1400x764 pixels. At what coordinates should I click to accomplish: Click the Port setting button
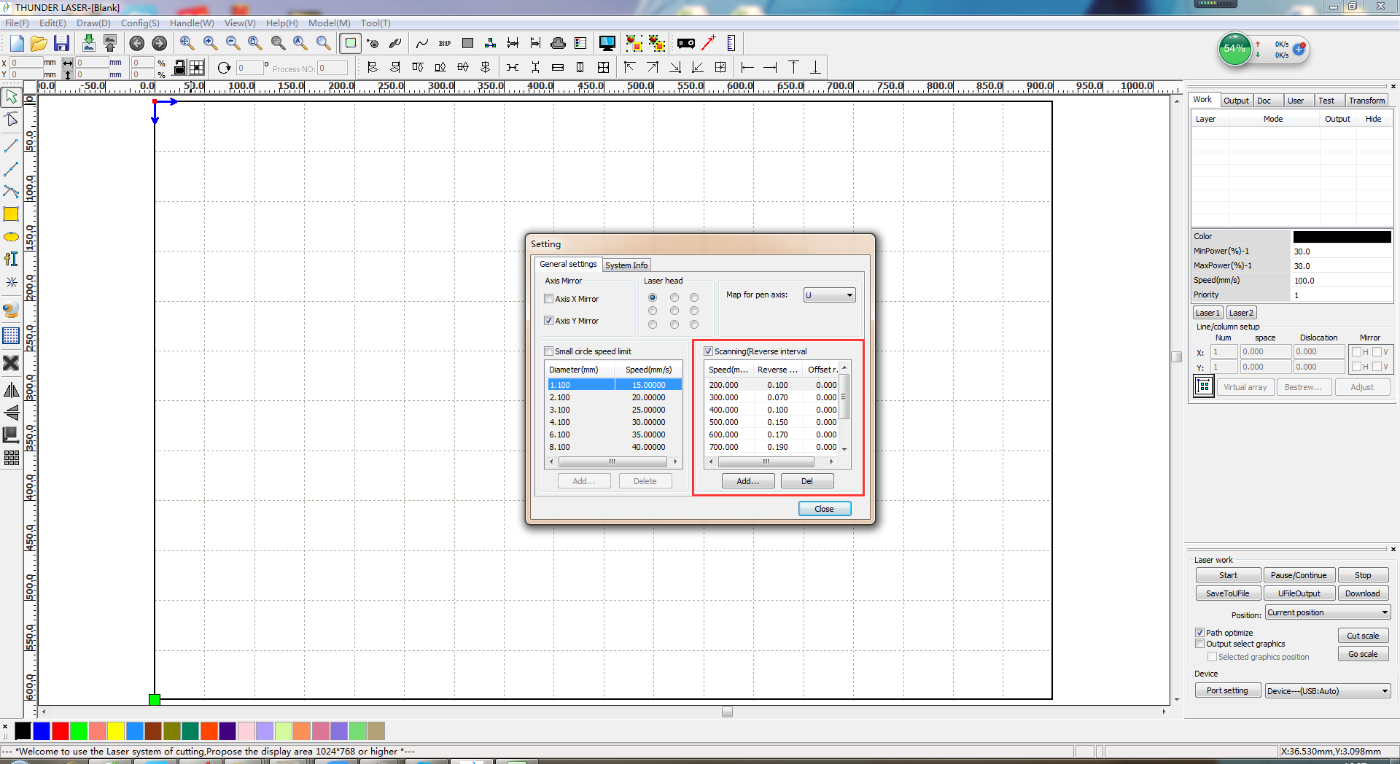coord(1227,691)
